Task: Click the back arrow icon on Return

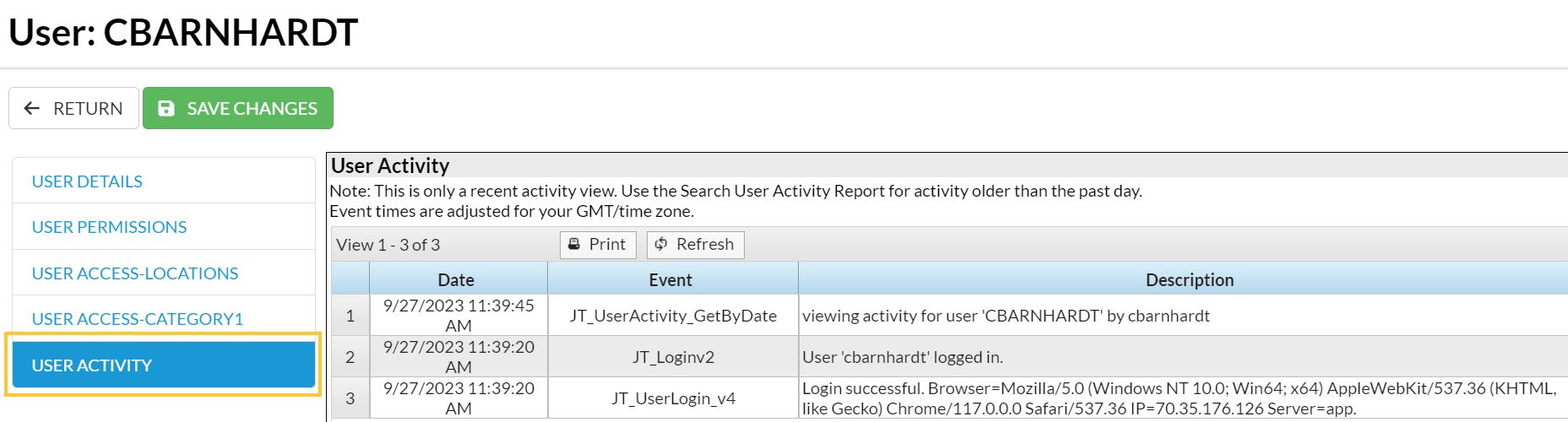Action: [32, 108]
